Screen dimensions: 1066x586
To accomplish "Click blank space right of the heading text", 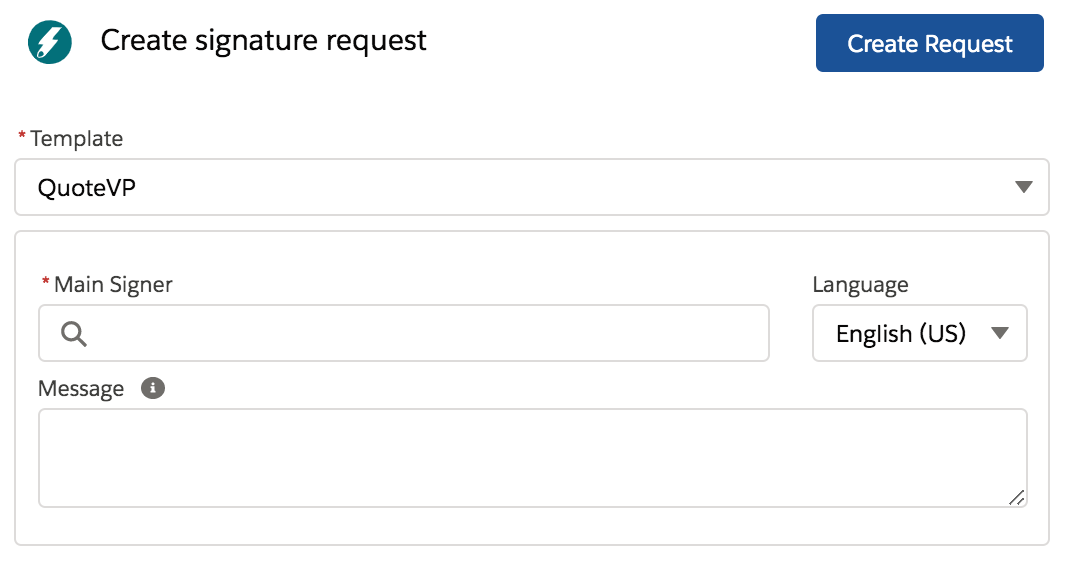I will point(620,42).
